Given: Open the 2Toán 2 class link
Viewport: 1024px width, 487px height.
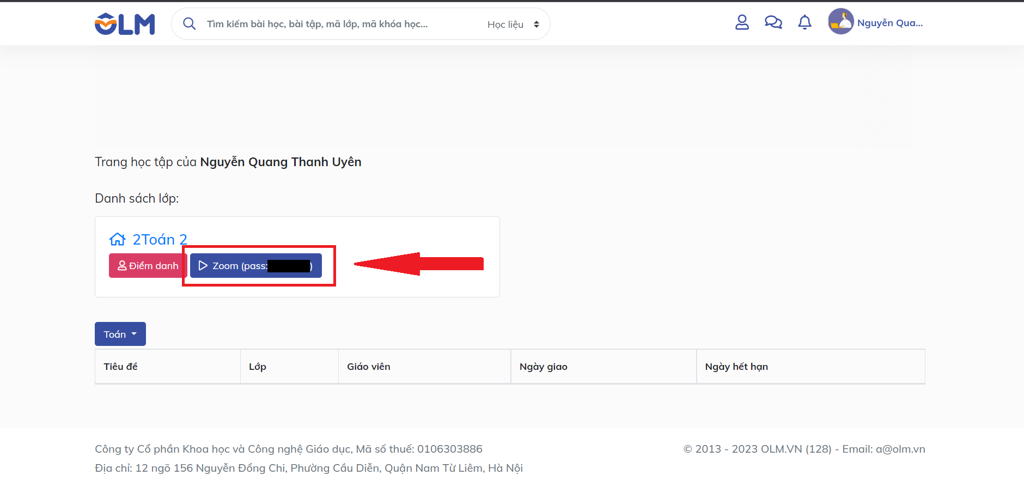Looking at the screenshot, I should [160, 239].
